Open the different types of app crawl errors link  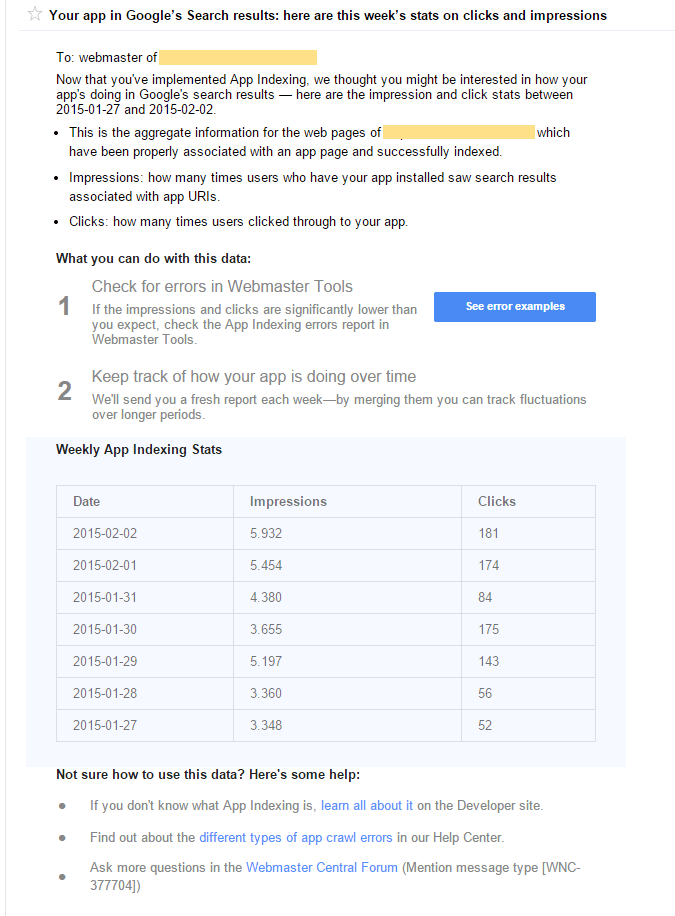point(296,837)
